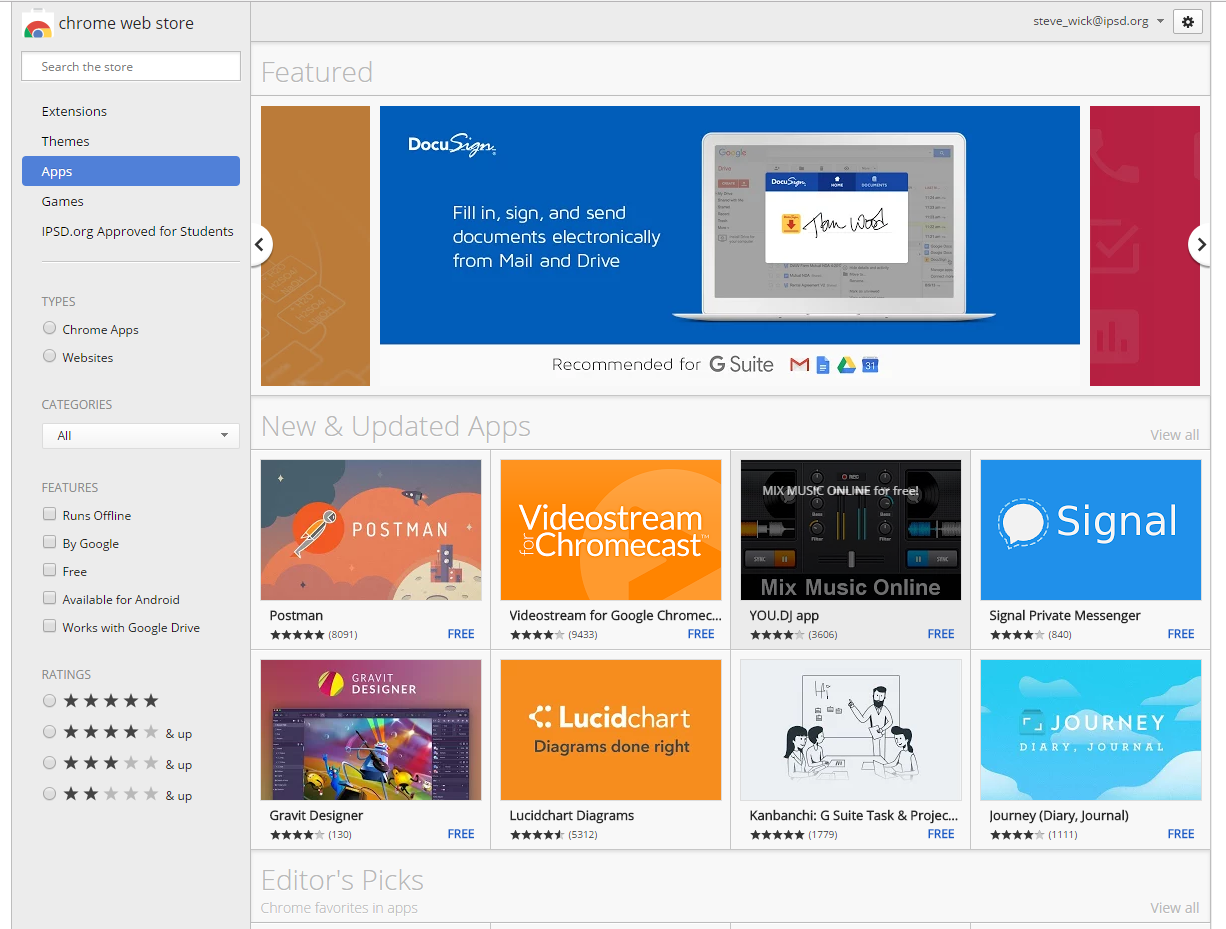Enable the Runs Offline filter
This screenshot has width=1226, height=929.
[49, 513]
